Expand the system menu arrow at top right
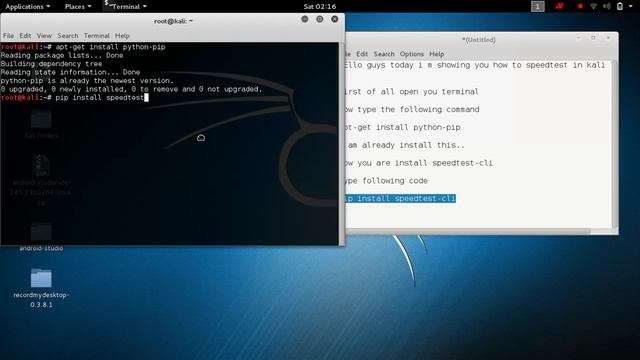640x360 pixels. [631, 7]
